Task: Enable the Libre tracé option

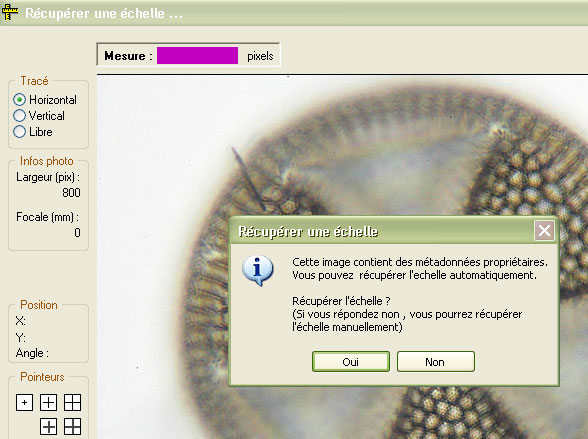Action: 33,132
